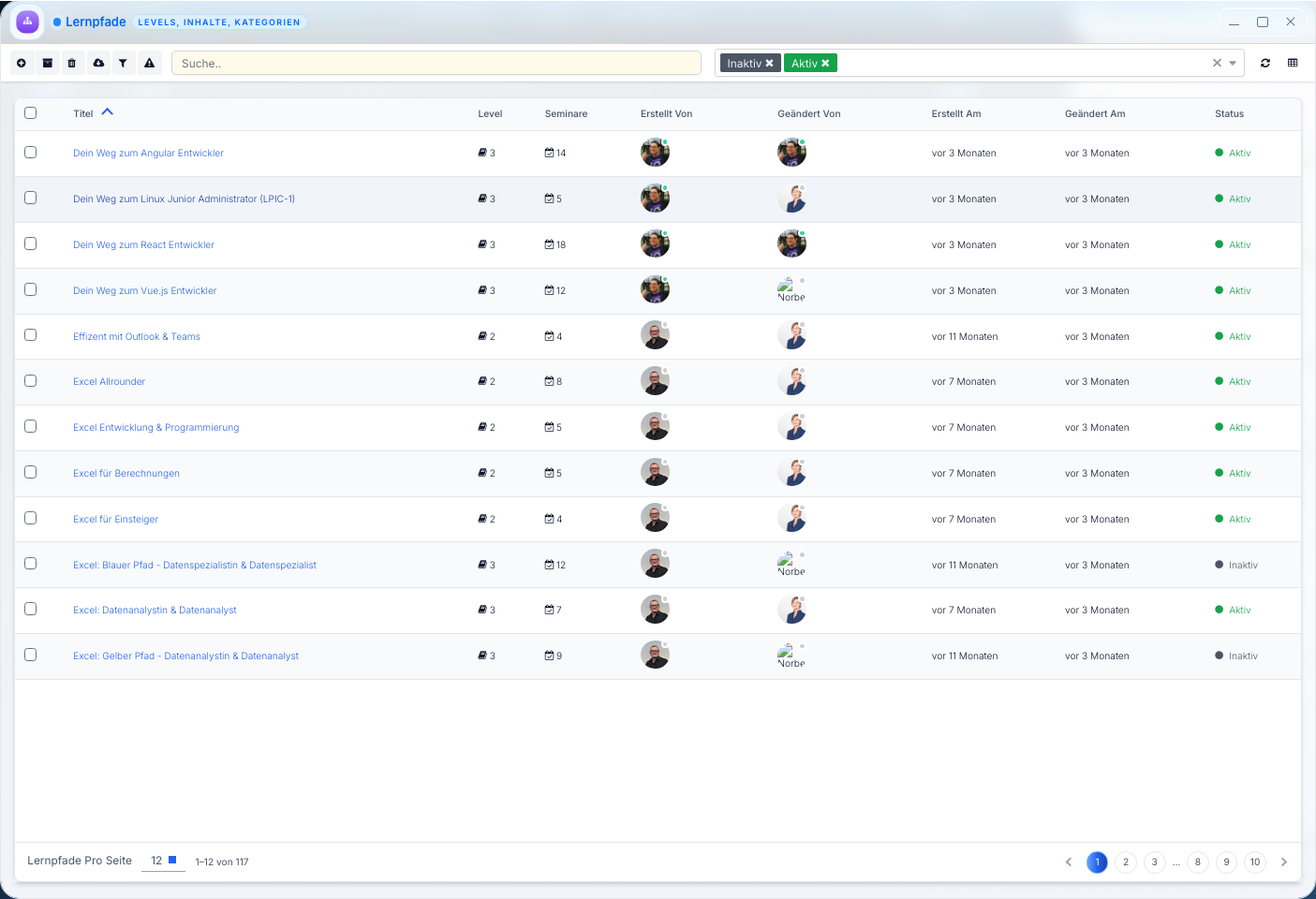Toggle the select-all checkbox in table header
This screenshot has height=899, width=1316.
31,113
